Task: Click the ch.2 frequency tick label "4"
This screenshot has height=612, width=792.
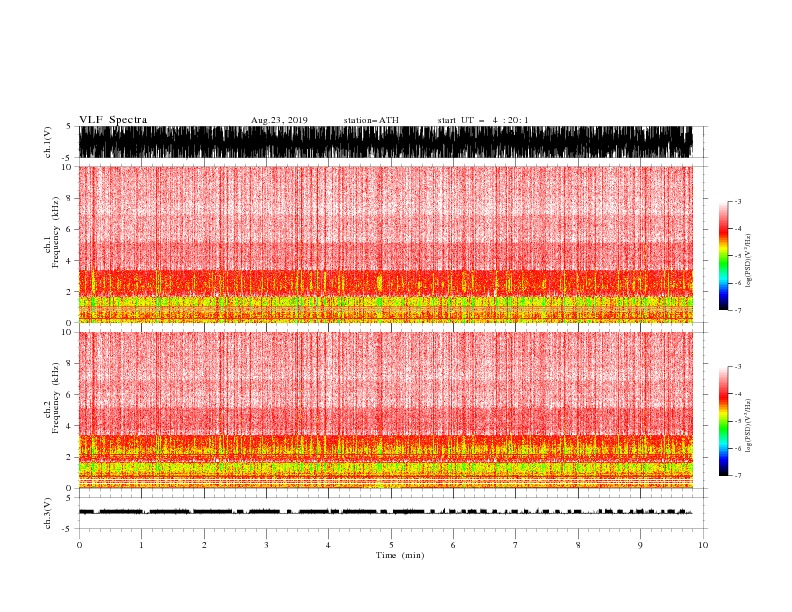Action: tap(70, 426)
